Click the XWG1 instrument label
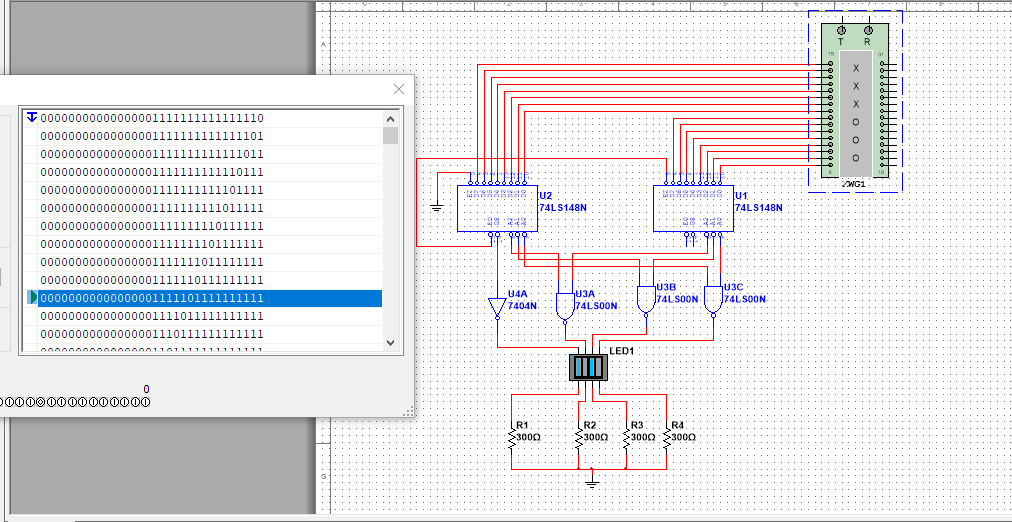Viewport: 1012px width, 522px height. click(x=855, y=185)
